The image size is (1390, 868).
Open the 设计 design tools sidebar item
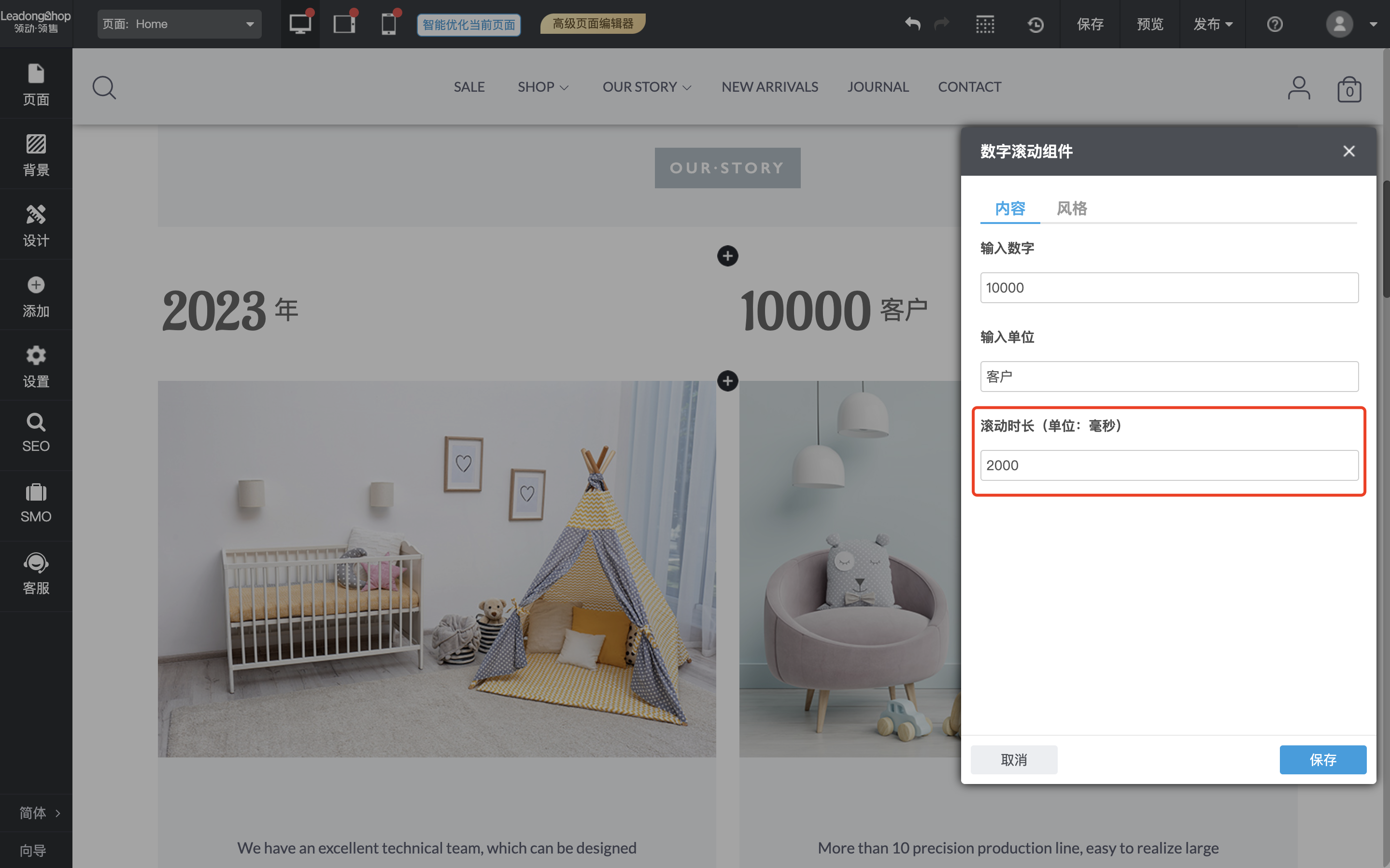pos(36,225)
